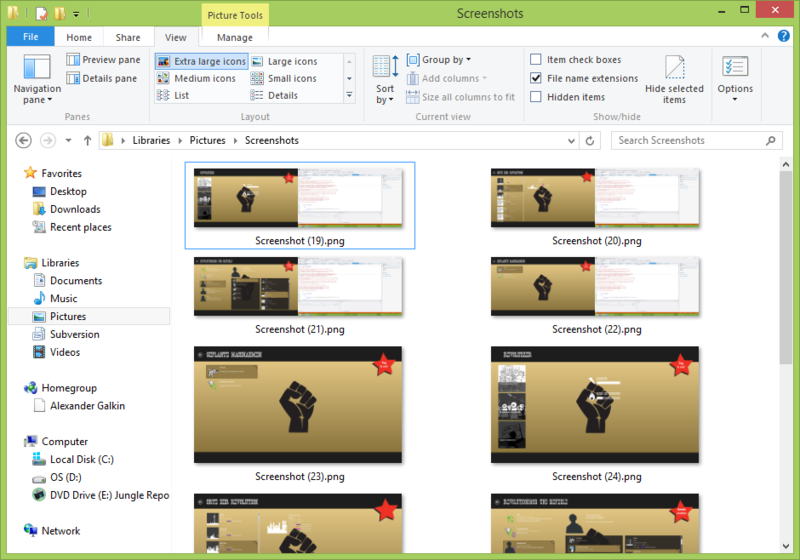Viewport: 800px width, 560px height.
Task: Open the Navigation pane menu
Action: pos(37,80)
